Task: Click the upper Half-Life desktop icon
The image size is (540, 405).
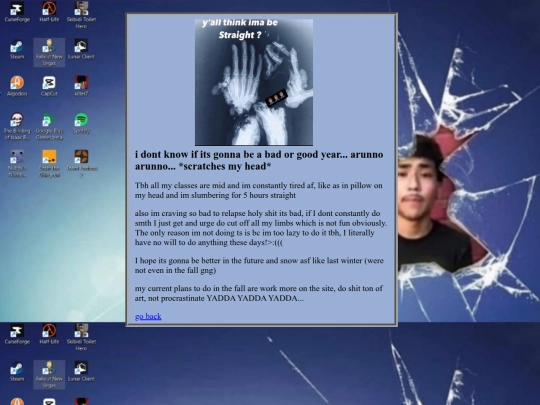Action: 49,12
